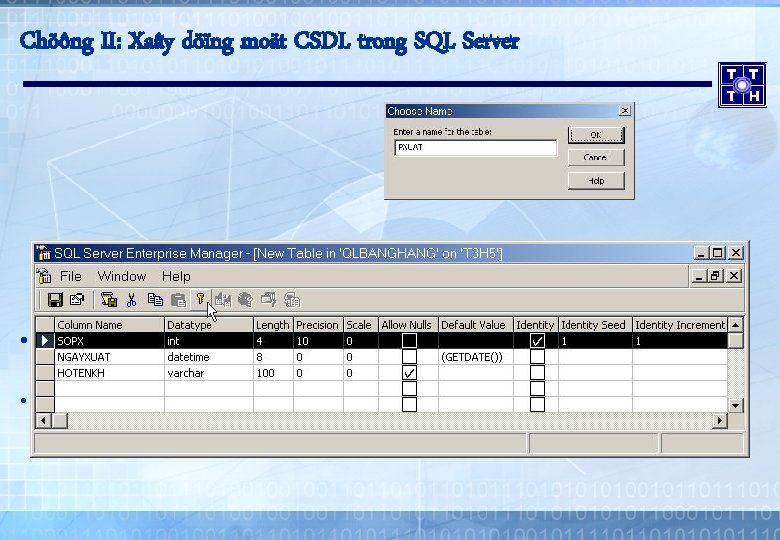Image resolution: width=780 pixels, height=540 pixels.
Task: Click the length cell showing 100
Action: pos(273,372)
